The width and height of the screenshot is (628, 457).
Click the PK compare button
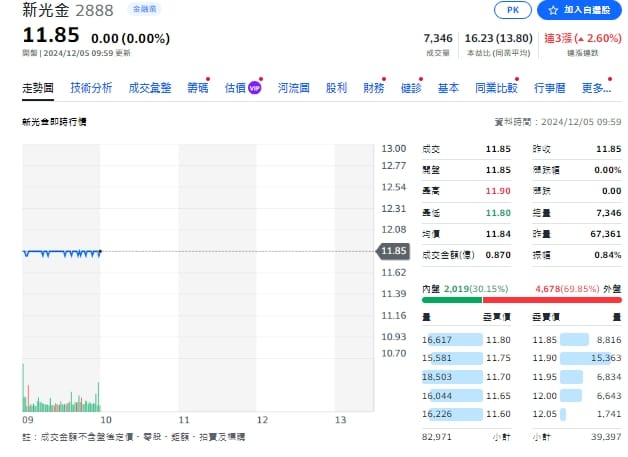tap(513, 10)
